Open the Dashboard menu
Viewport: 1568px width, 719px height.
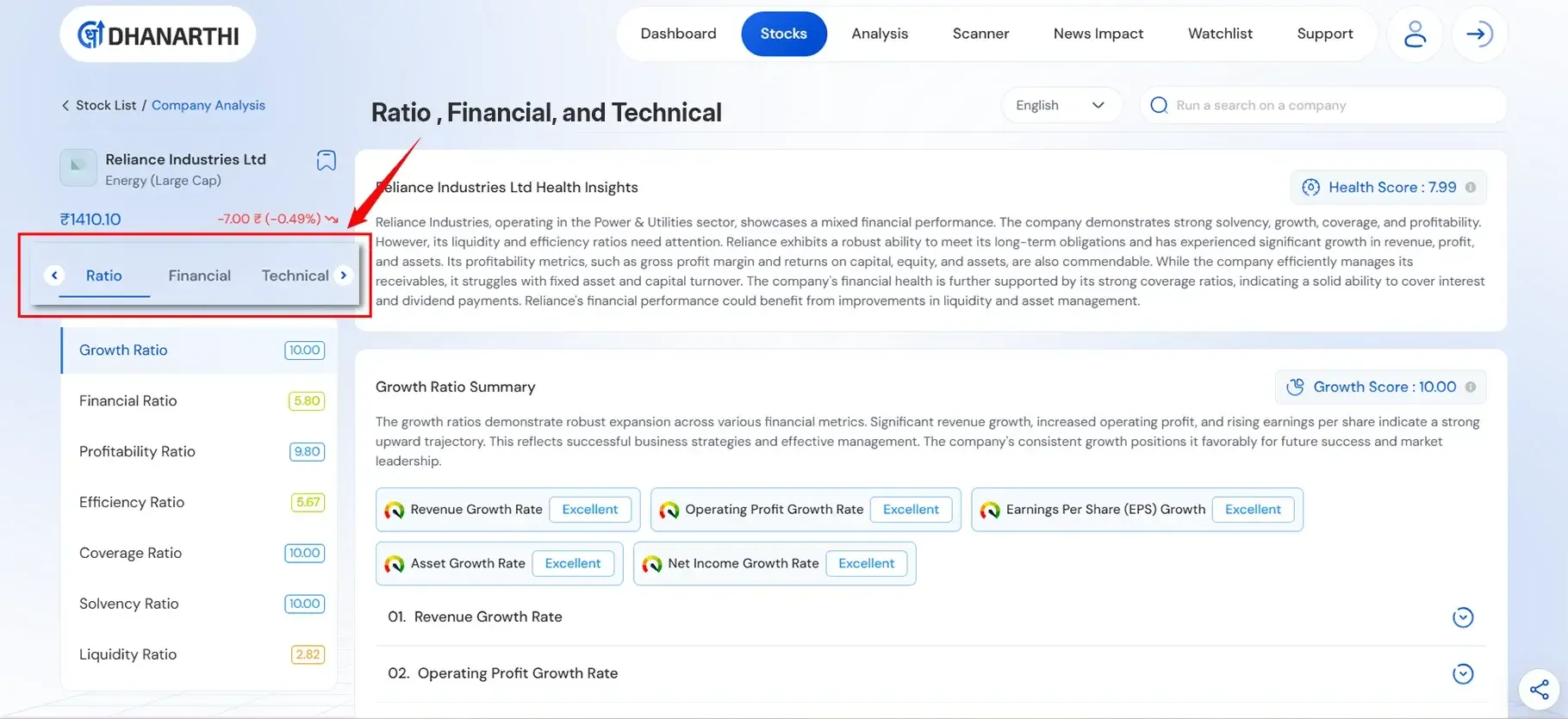tap(678, 34)
